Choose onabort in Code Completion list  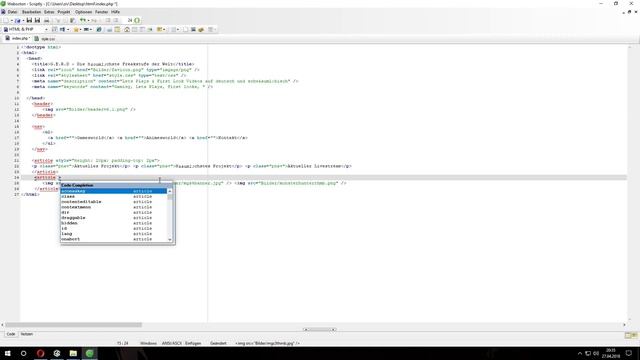point(113,239)
